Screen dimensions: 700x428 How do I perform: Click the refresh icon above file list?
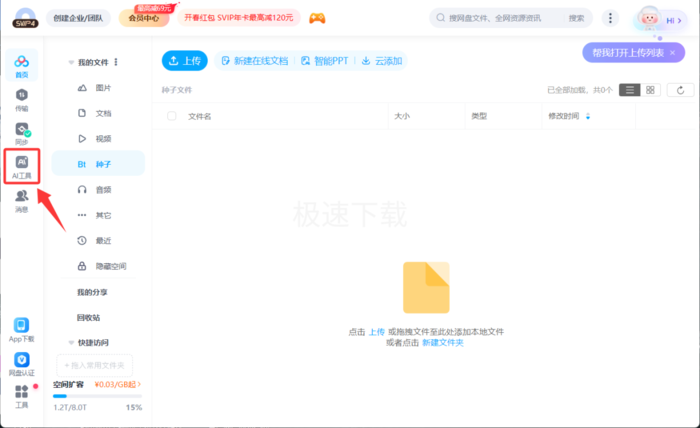tap(680, 90)
